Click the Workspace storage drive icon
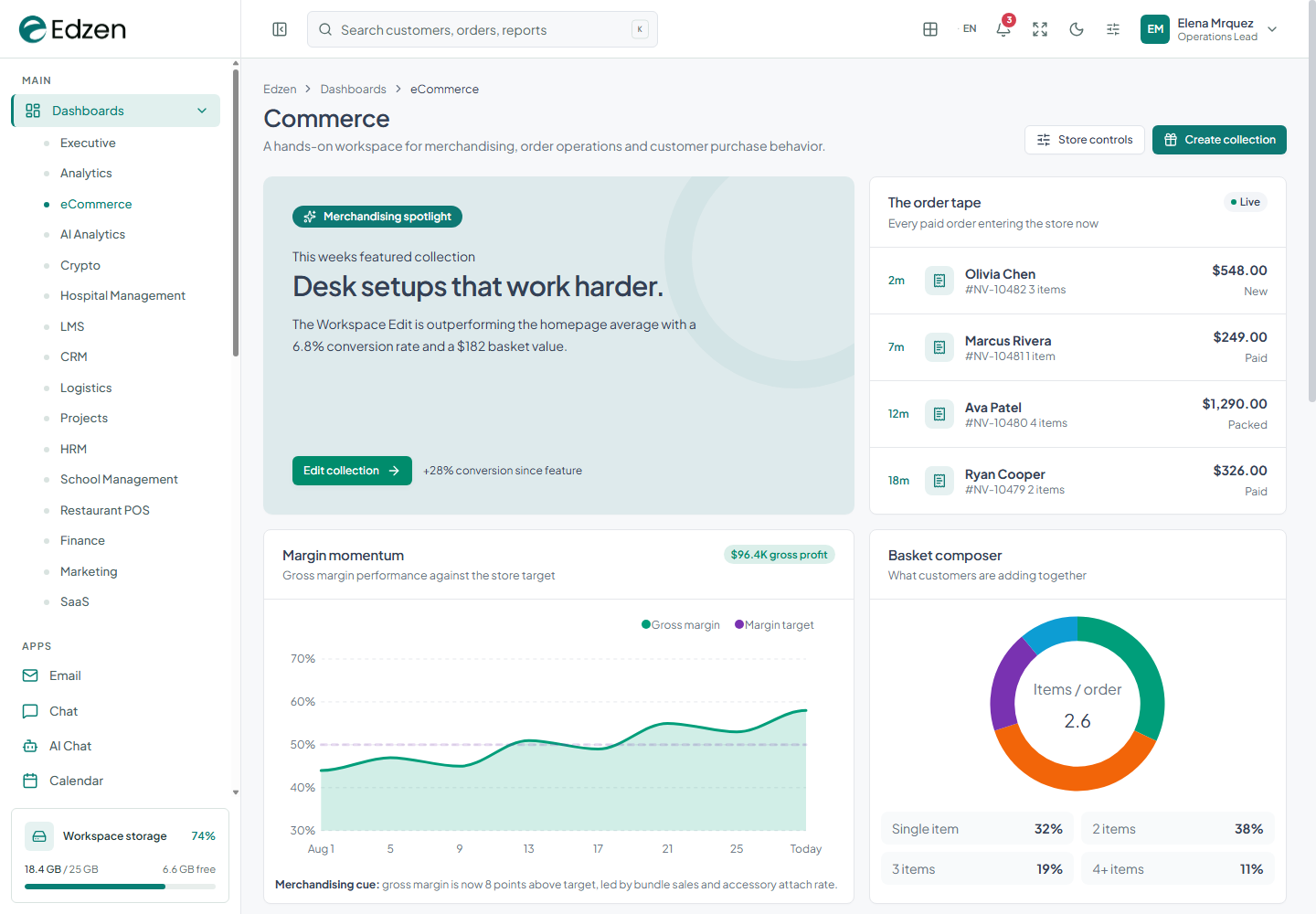Screen dimensions: 1316x914 38,836
